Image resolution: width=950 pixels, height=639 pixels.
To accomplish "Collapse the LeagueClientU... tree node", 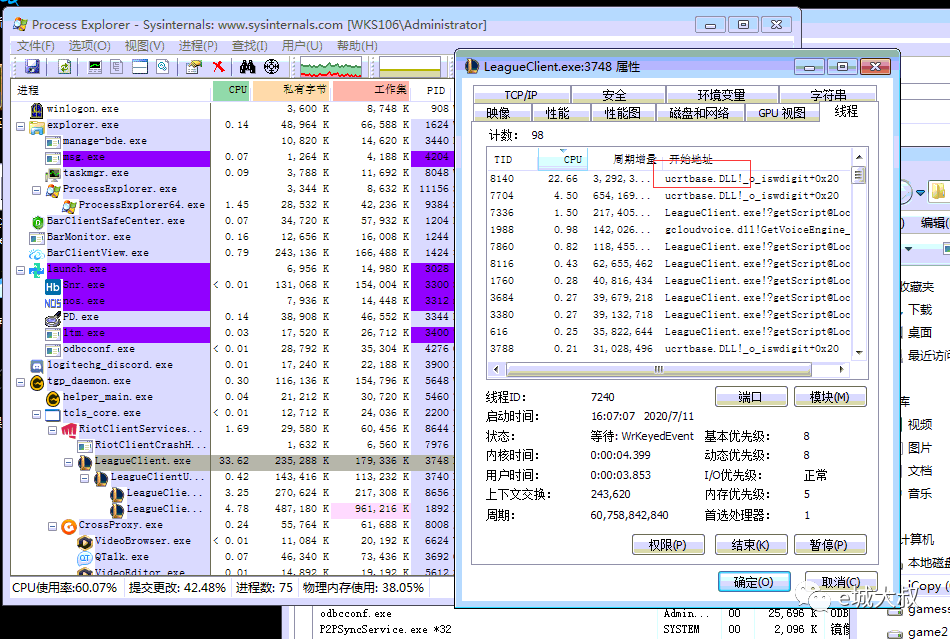I will [84, 478].
